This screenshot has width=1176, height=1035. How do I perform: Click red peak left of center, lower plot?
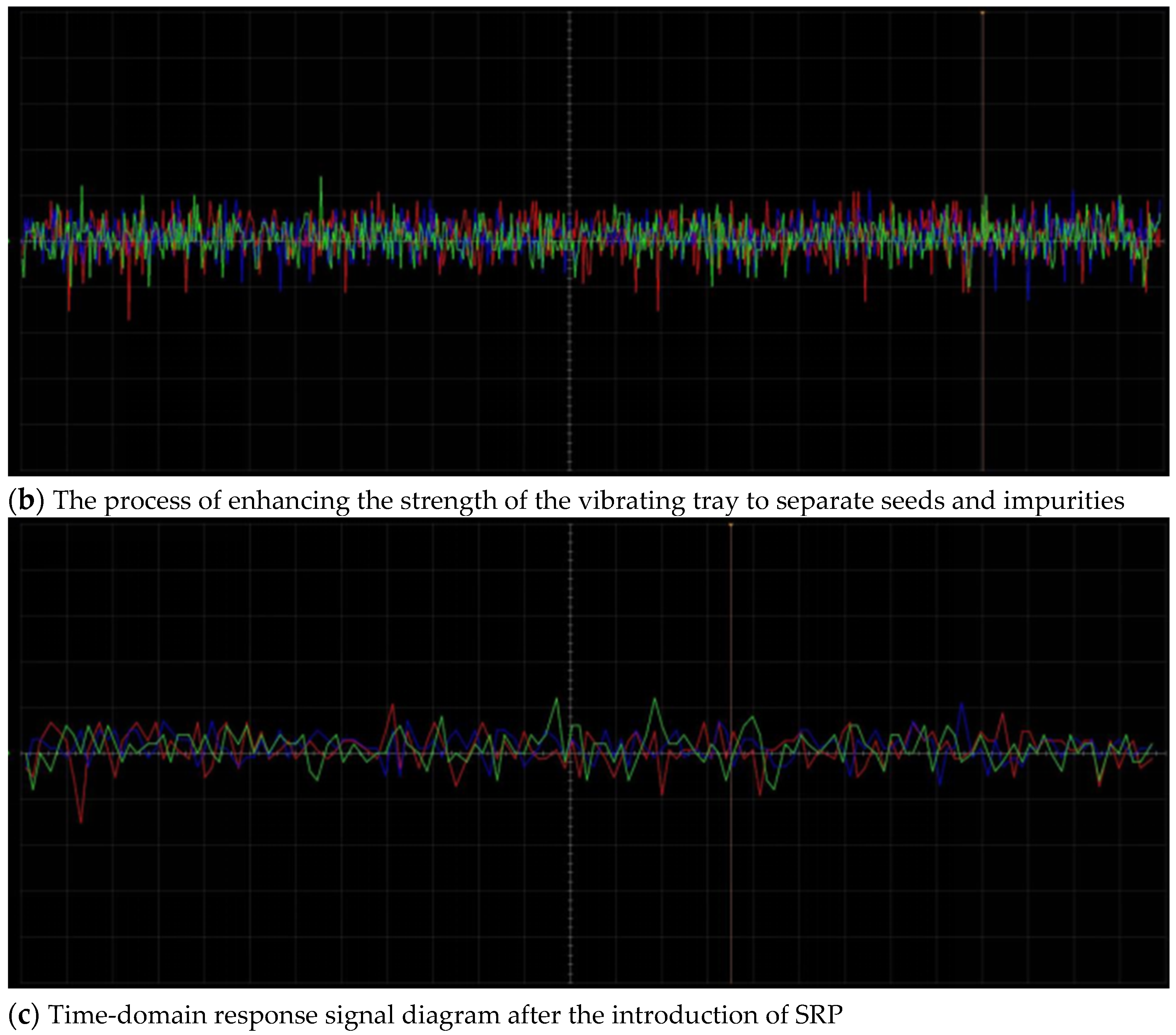[x=392, y=705]
